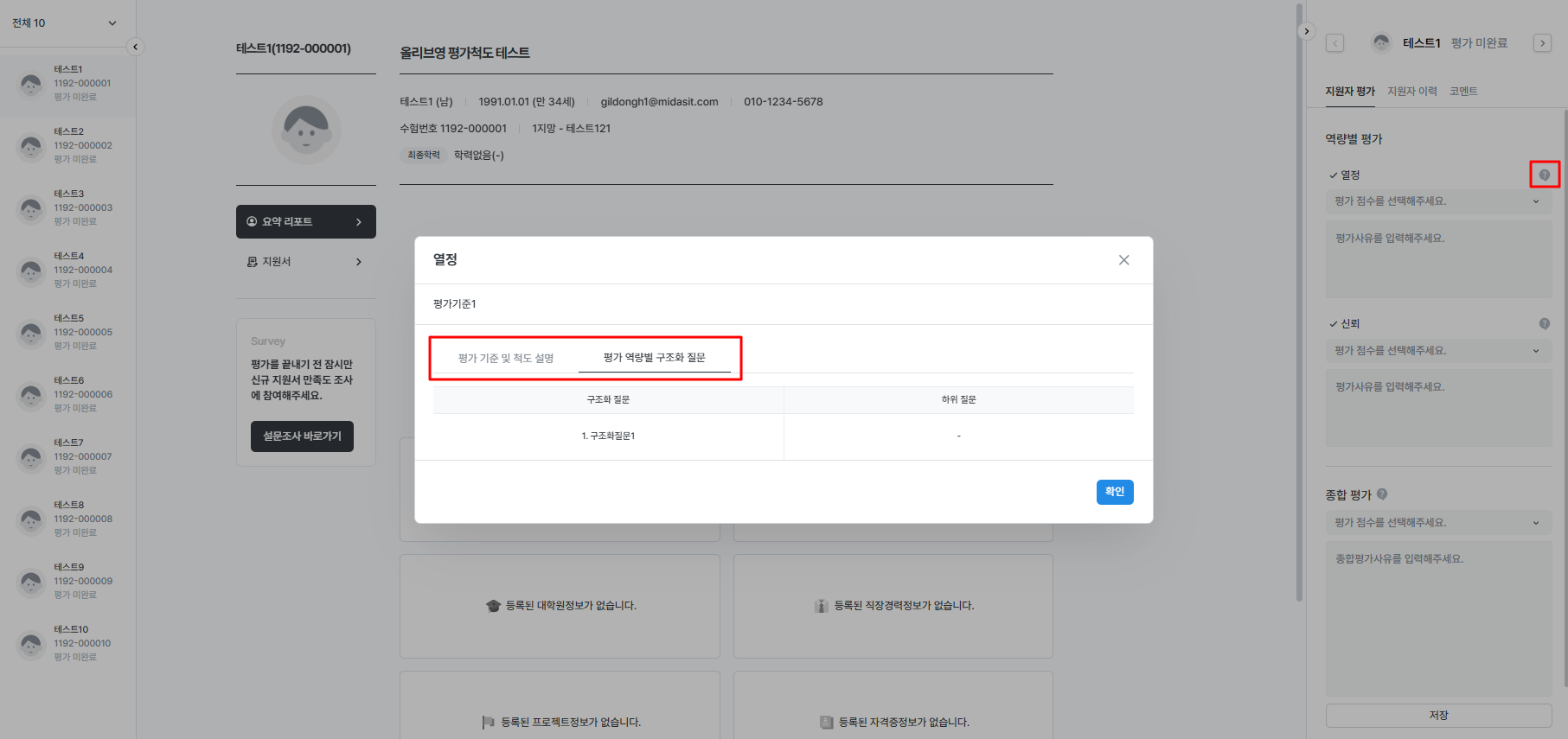Click the 1192-000006 applicant number
This screenshot has width=1568, height=739.
[x=83, y=395]
